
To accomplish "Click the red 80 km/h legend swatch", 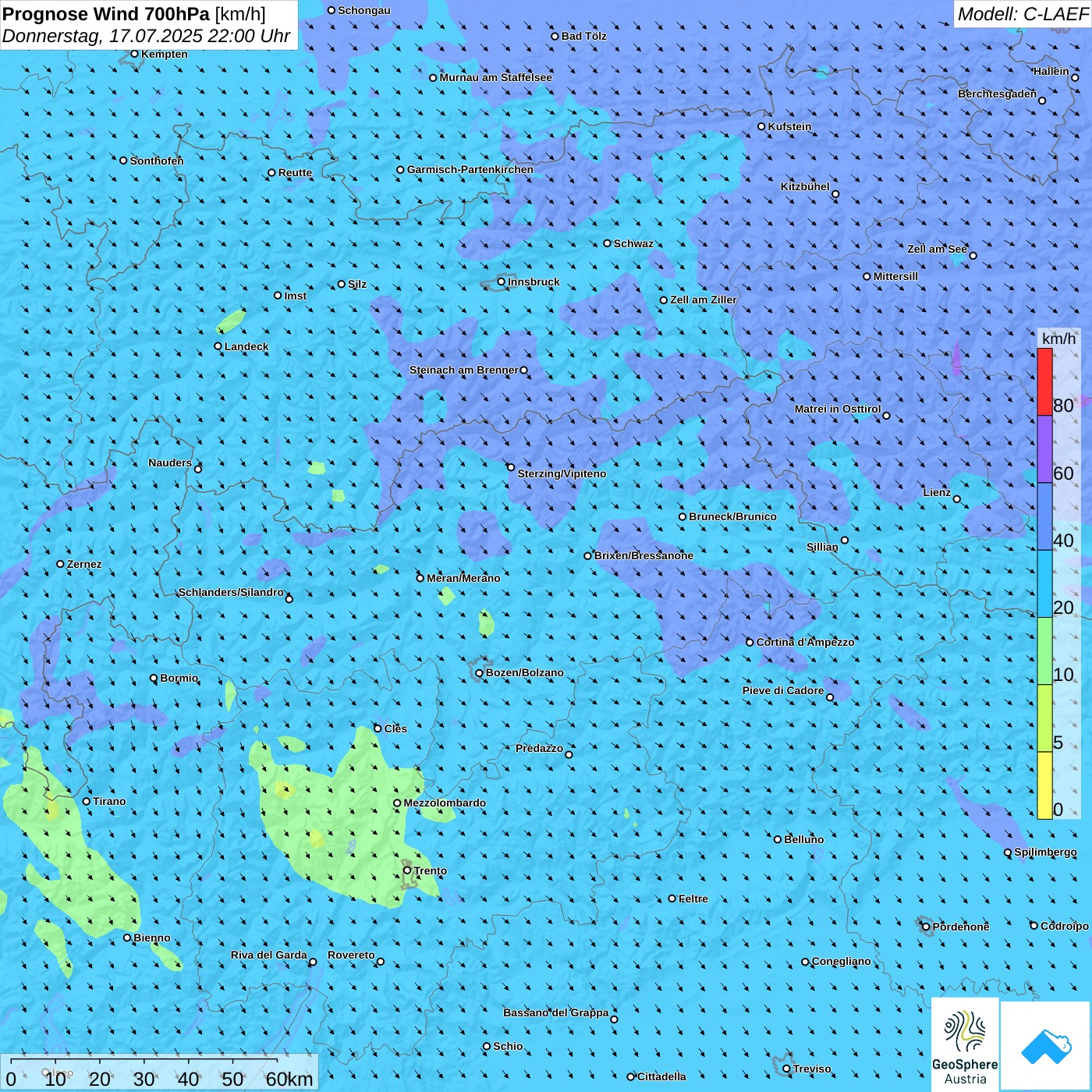I will 1044,381.
